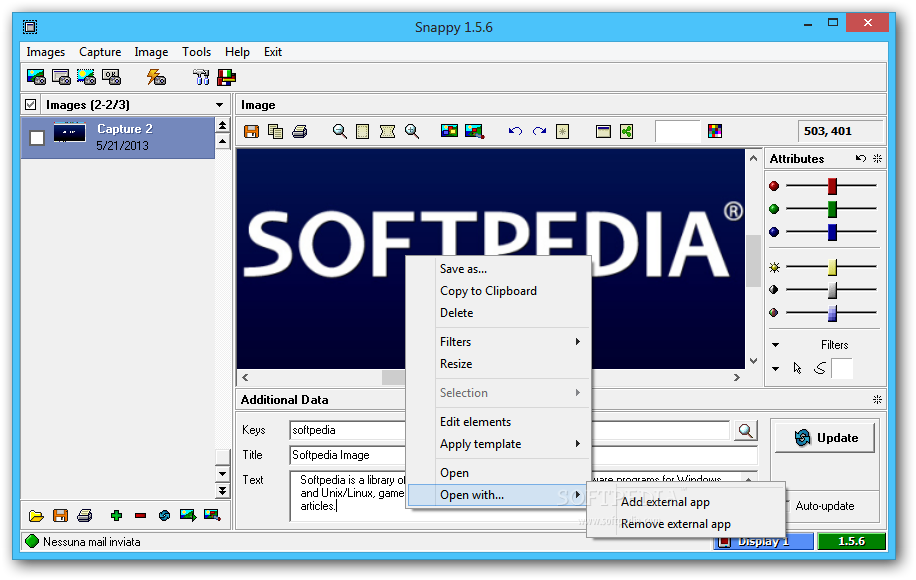Click the zoom in magnifier icon
Viewport: 916px width, 580px height.
click(x=412, y=131)
